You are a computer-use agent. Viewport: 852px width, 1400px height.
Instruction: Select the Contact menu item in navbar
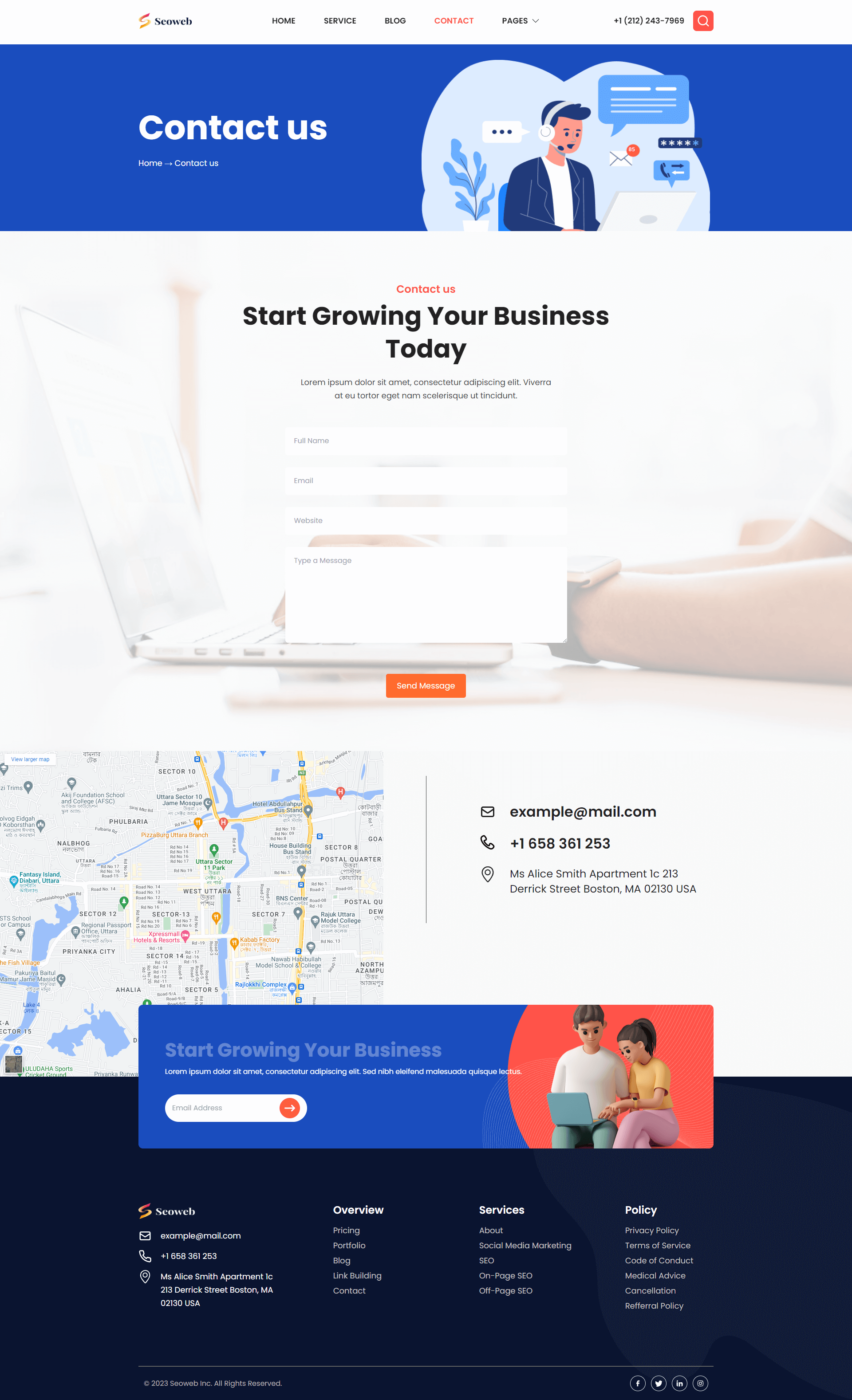[453, 21]
